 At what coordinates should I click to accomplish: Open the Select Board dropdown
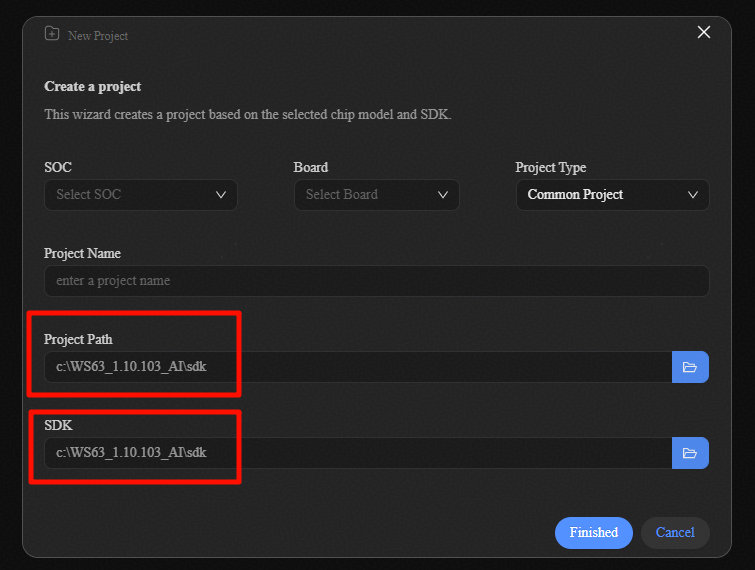point(376,195)
